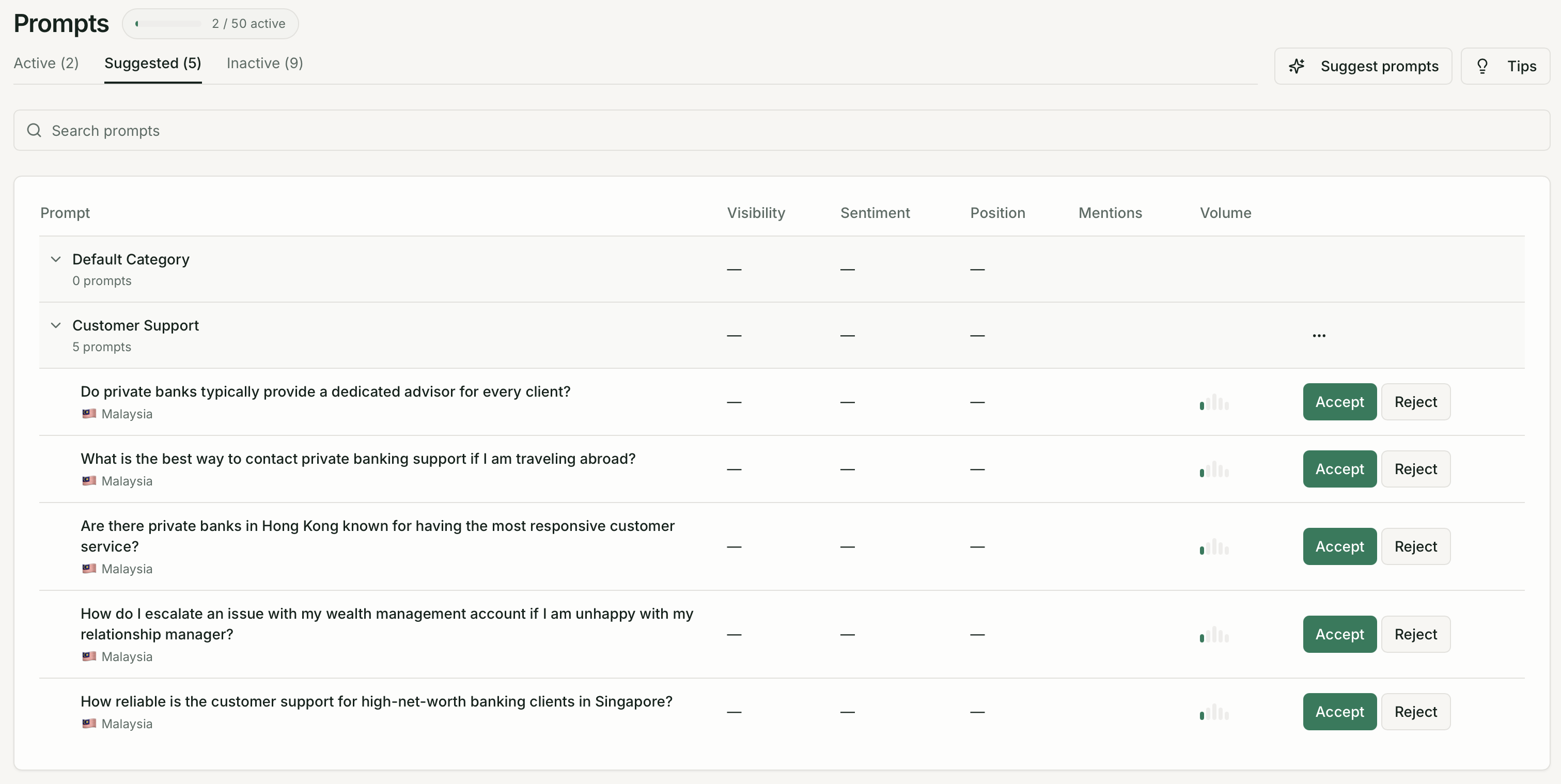Click the 2 / 50 active progress bar
Image resolution: width=1561 pixels, height=784 pixels.
168,24
